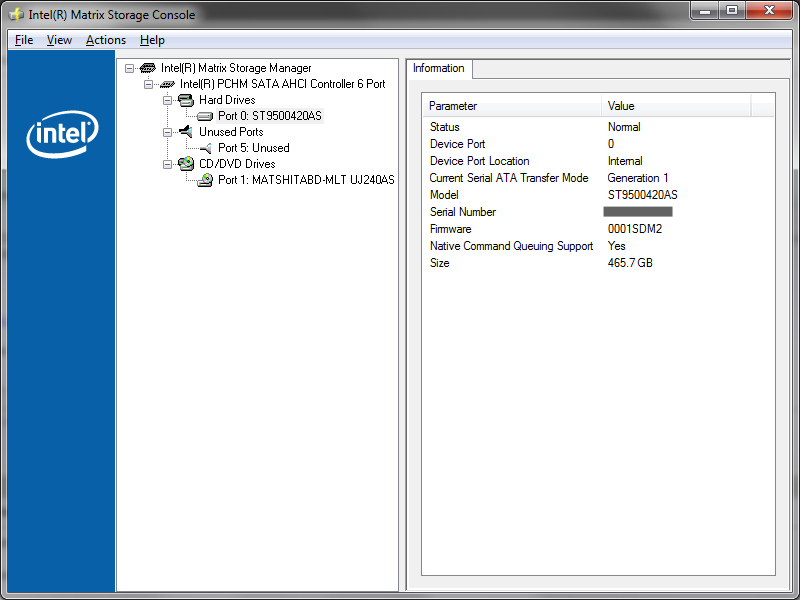
Task: Minimize the Matrix Storage Console window
Action: (705, 10)
